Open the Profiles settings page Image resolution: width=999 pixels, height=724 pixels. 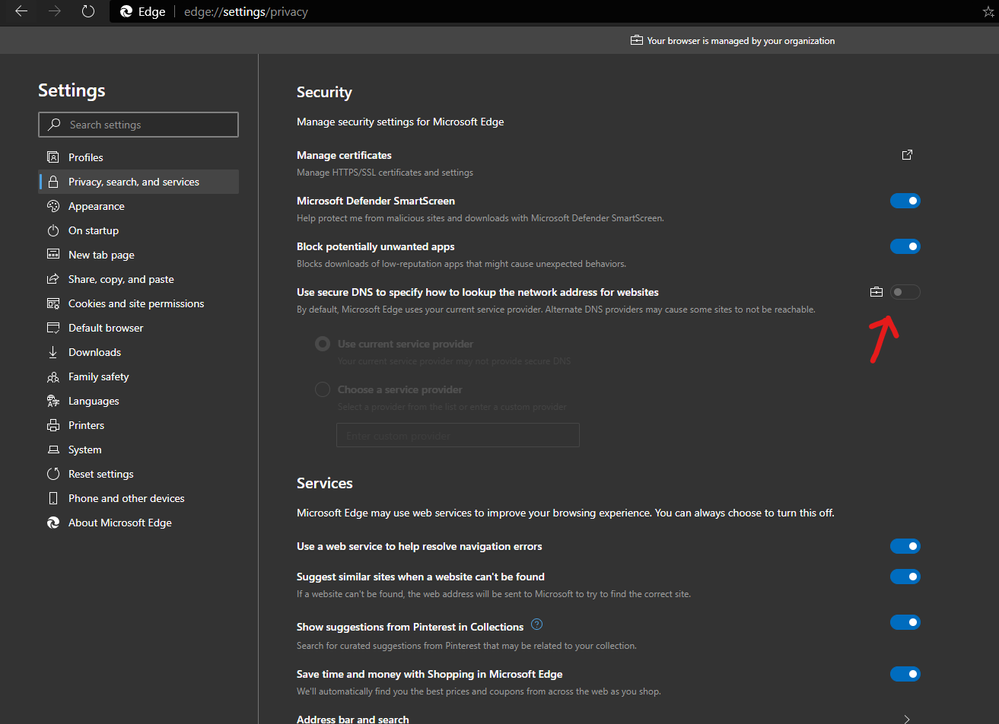[x=138, y=157]
